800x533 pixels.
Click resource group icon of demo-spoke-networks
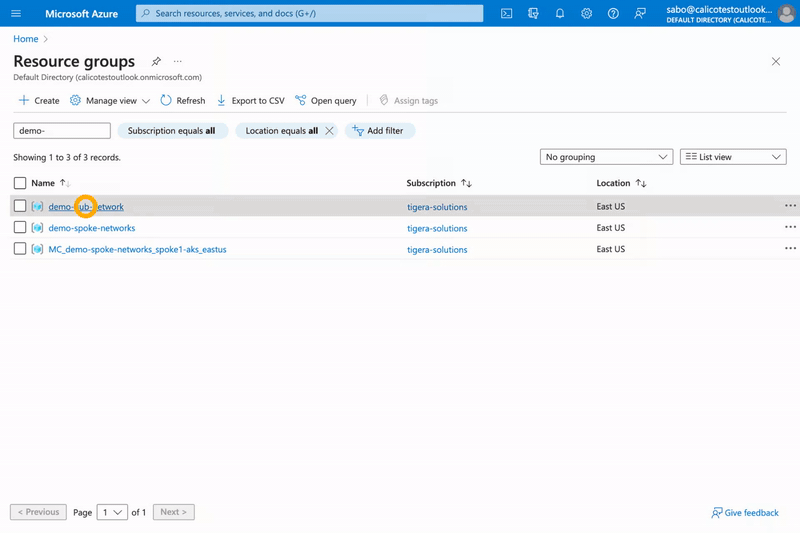[37, 228]
